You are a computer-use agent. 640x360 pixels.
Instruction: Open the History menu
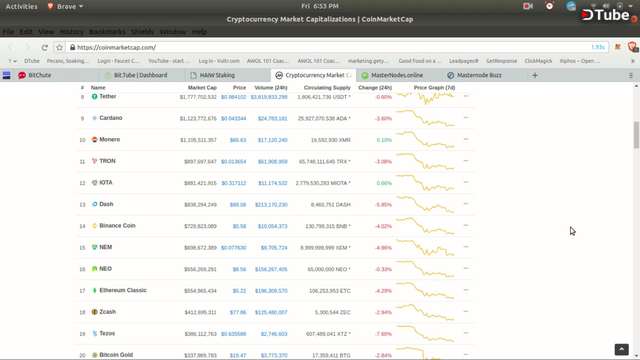tap(71, 31)
